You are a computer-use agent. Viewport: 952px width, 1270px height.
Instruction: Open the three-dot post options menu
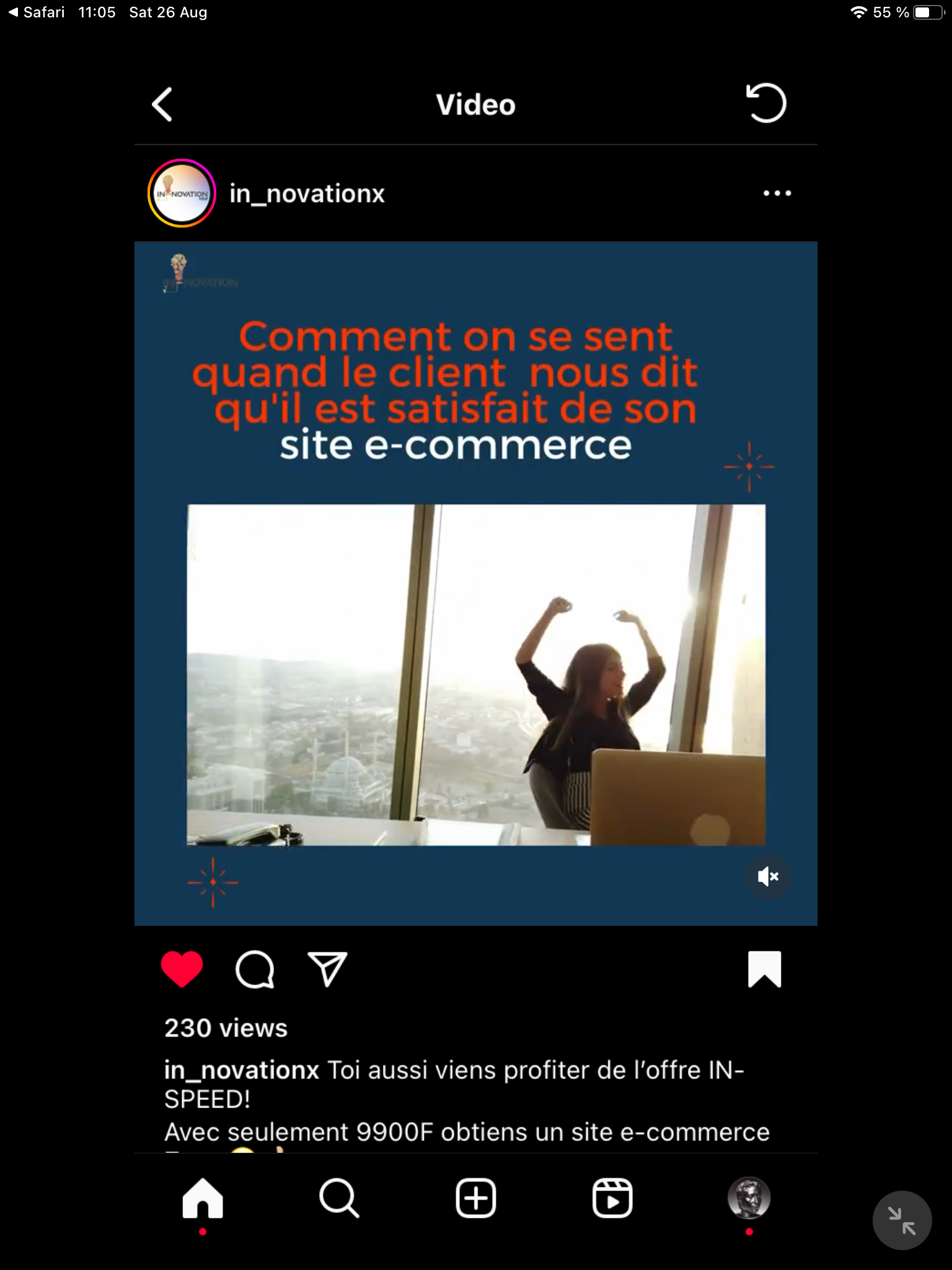click(x=777, y=193)
